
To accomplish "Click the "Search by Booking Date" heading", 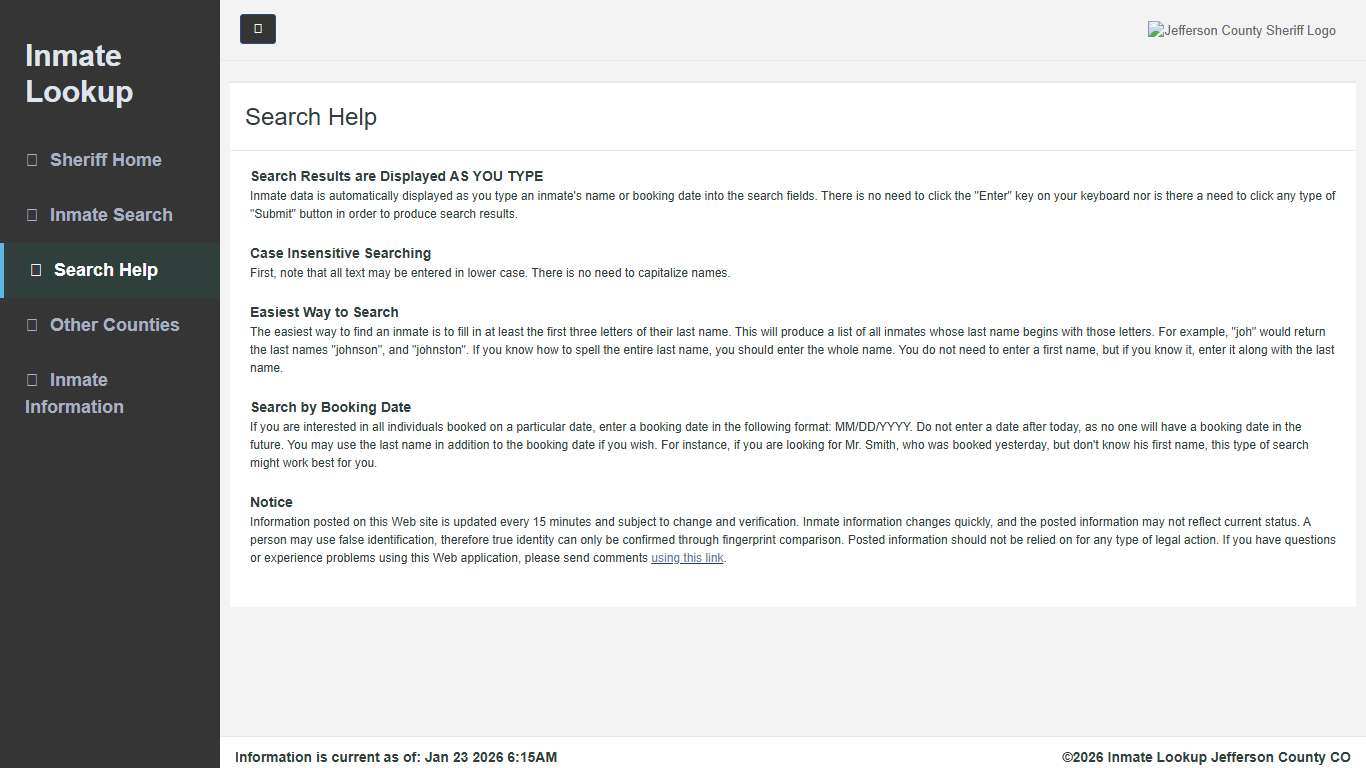I will point(330,407).
